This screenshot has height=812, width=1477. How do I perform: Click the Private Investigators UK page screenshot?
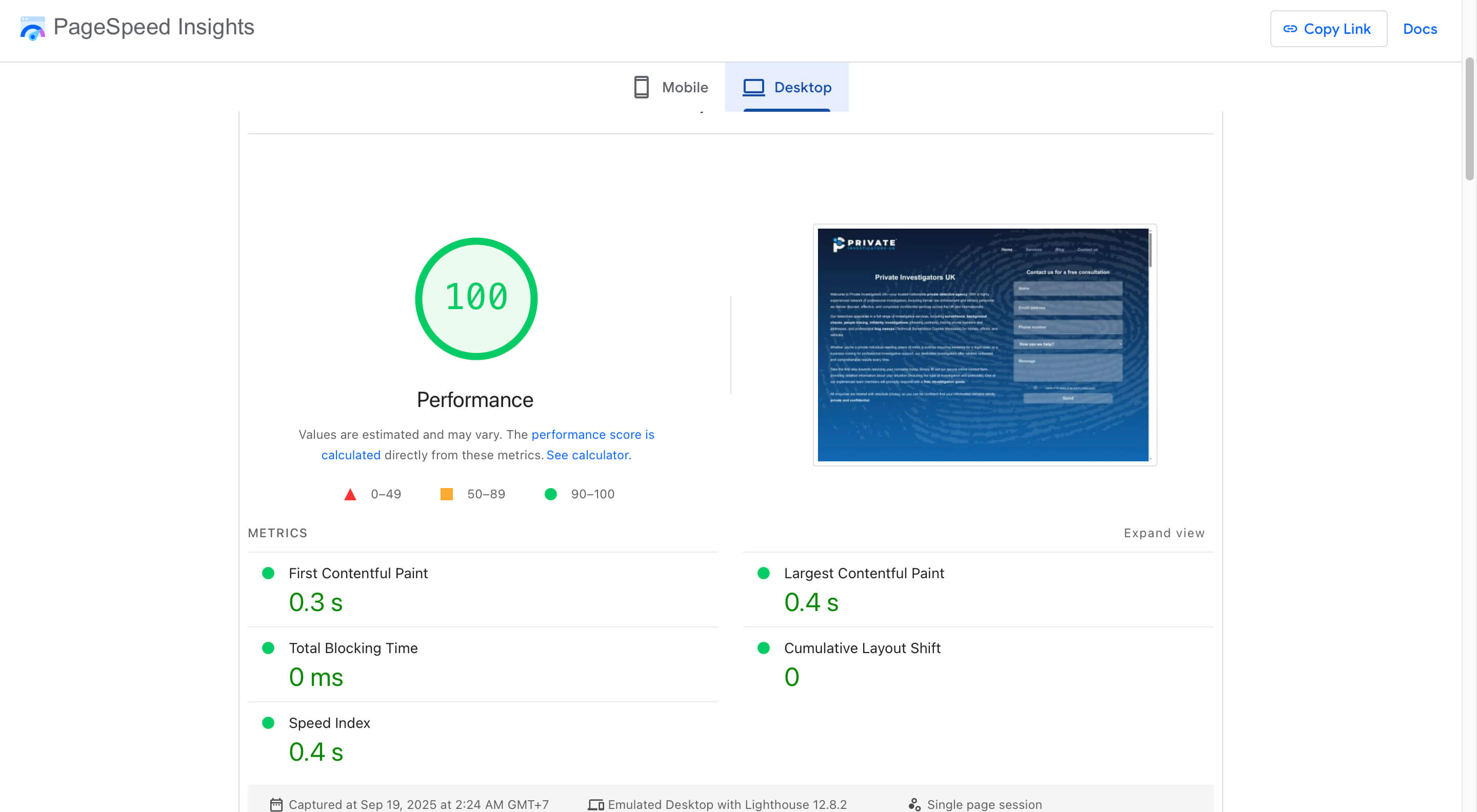coord(984,344)
